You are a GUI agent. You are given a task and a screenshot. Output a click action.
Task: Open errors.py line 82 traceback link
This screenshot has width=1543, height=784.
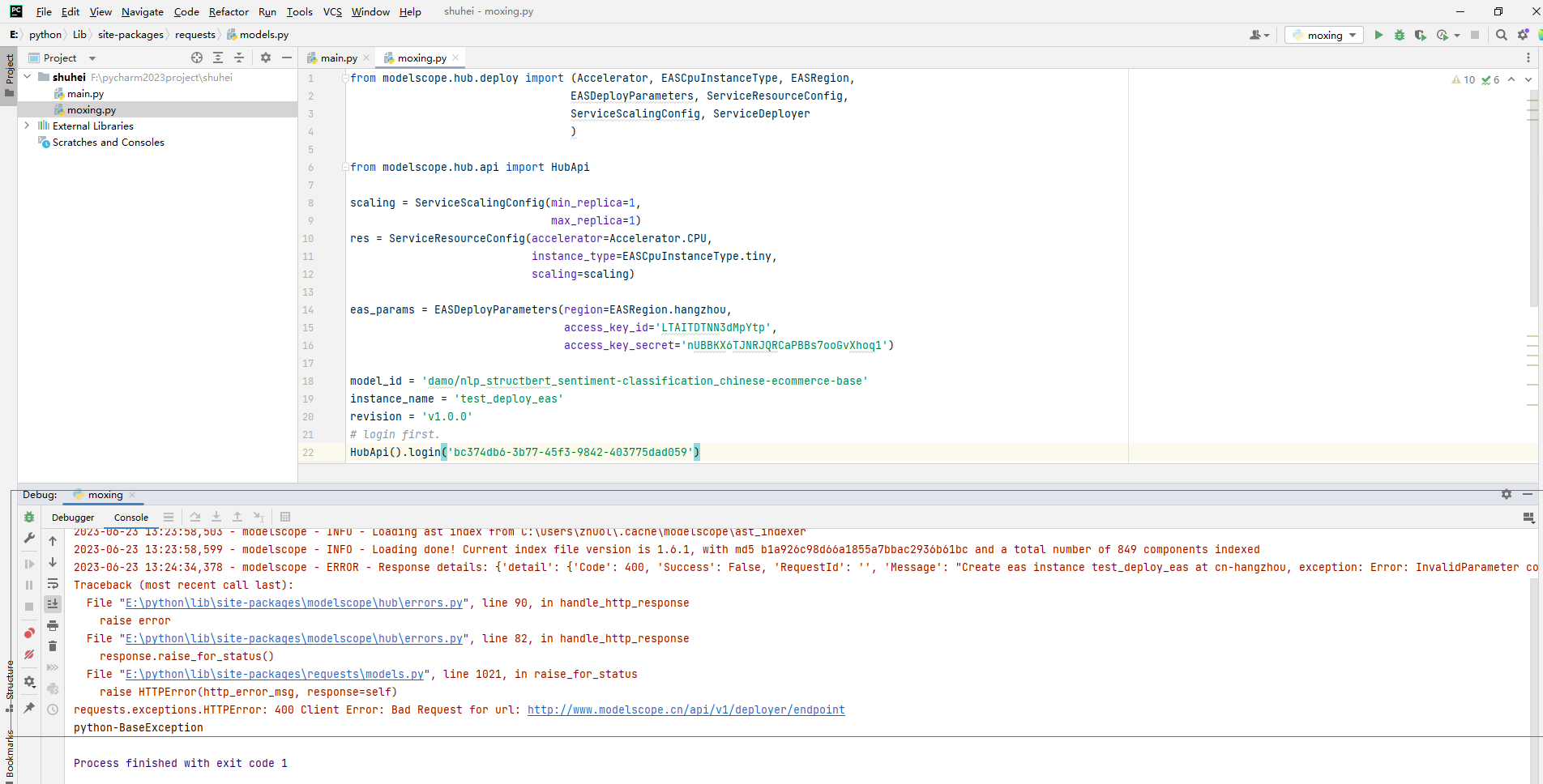tap(294, 638)
